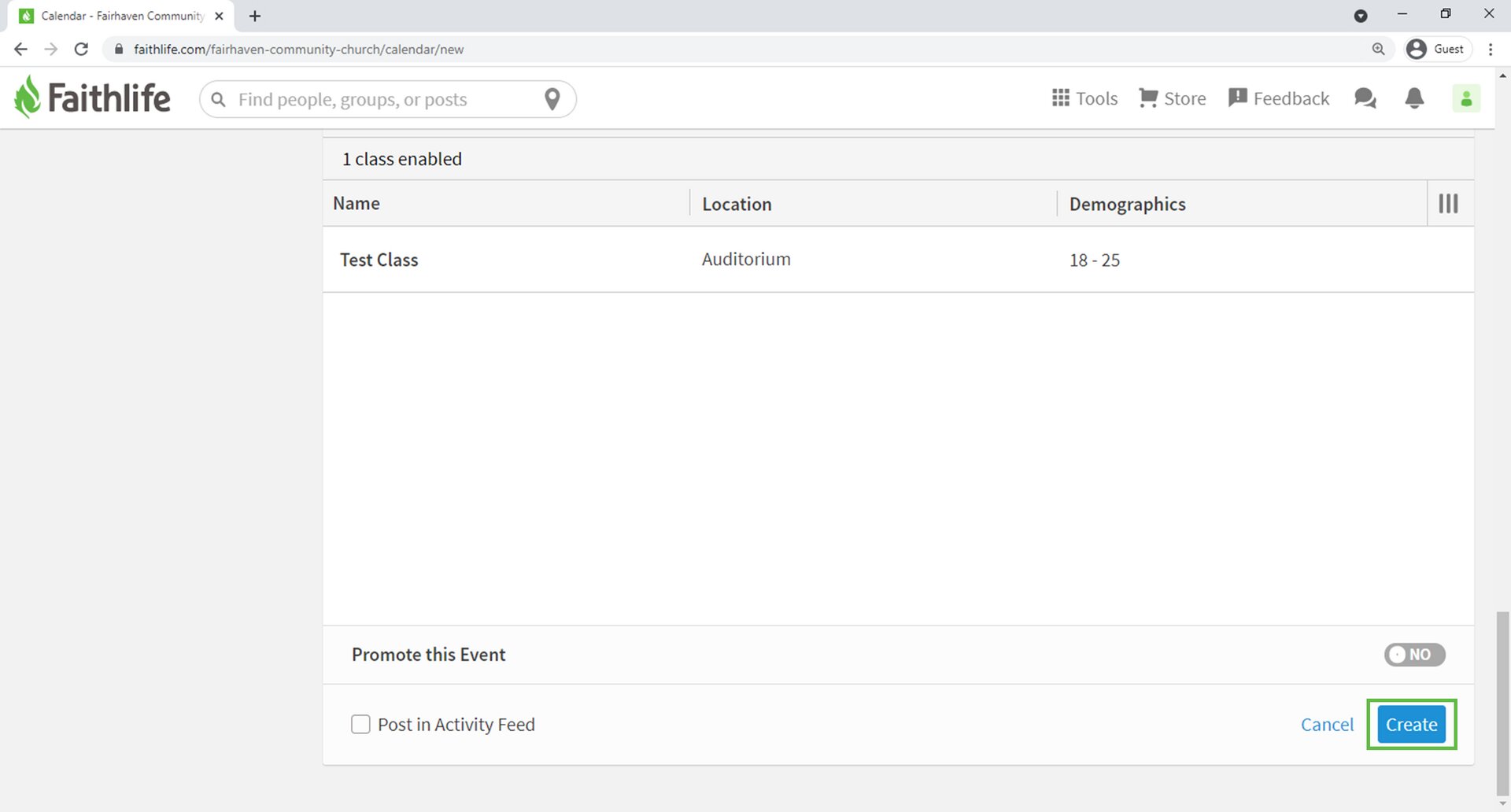Open the green user profile avatar
Screen dimensions: 1511x812
point(1466,98)
